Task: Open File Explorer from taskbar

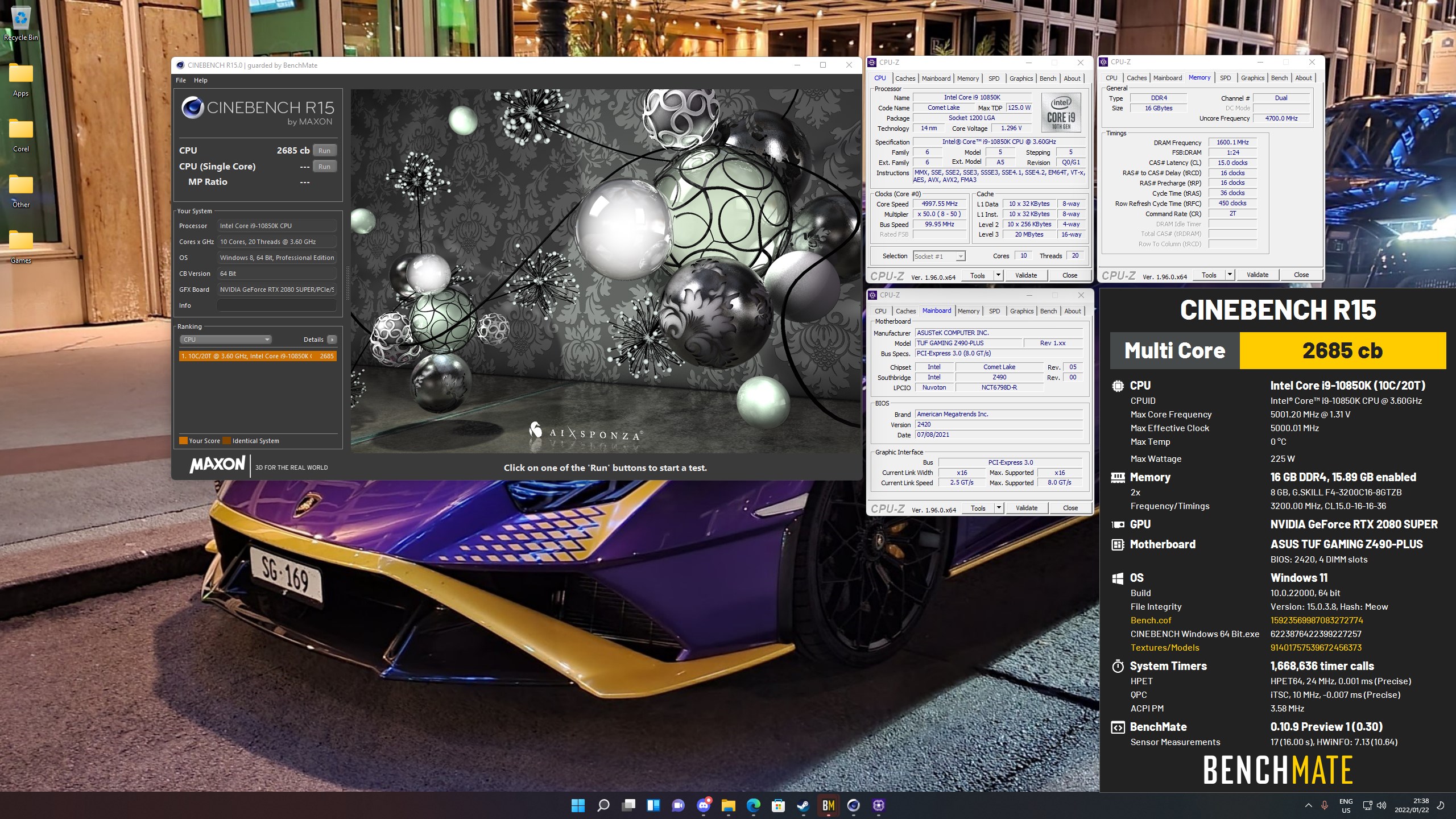Action: click(729, 805)
